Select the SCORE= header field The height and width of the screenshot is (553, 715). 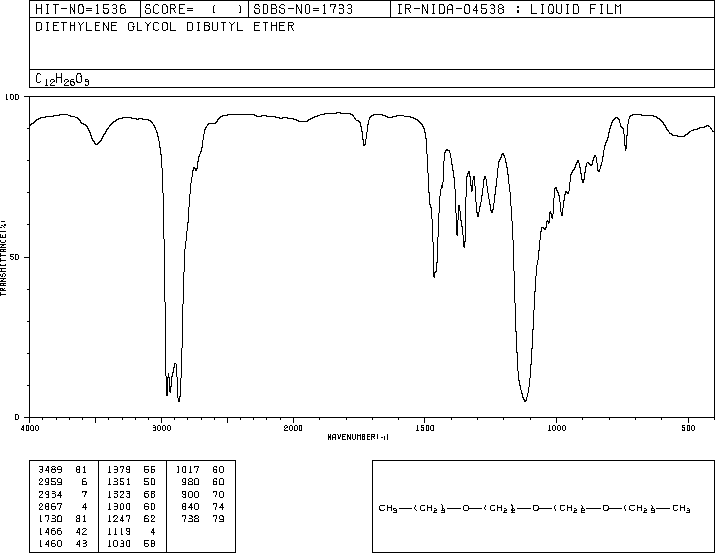click(x=193, y=9)
